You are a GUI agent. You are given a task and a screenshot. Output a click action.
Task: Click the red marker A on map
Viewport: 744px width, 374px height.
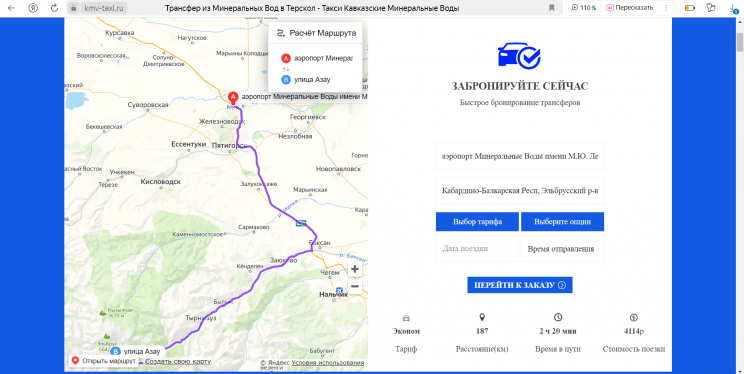pos(233,98)
